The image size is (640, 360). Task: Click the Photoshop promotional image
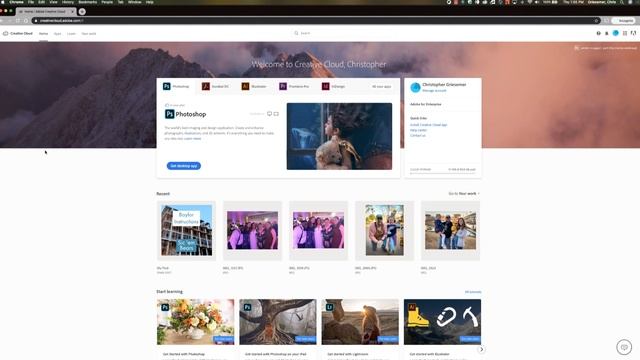point(339,136)
